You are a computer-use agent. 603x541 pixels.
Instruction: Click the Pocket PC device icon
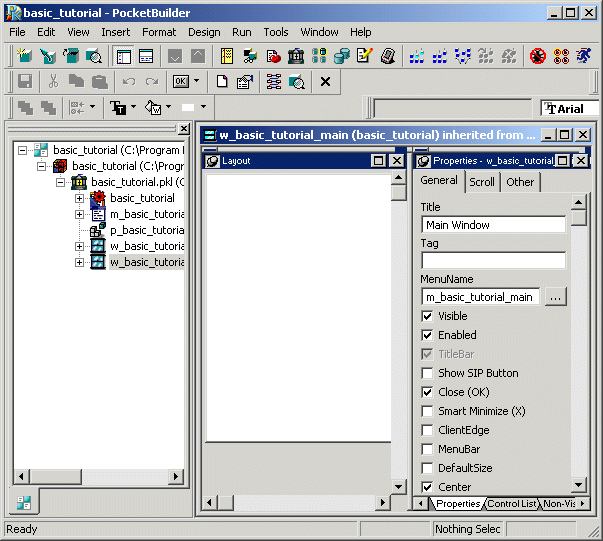coord(388,56)
